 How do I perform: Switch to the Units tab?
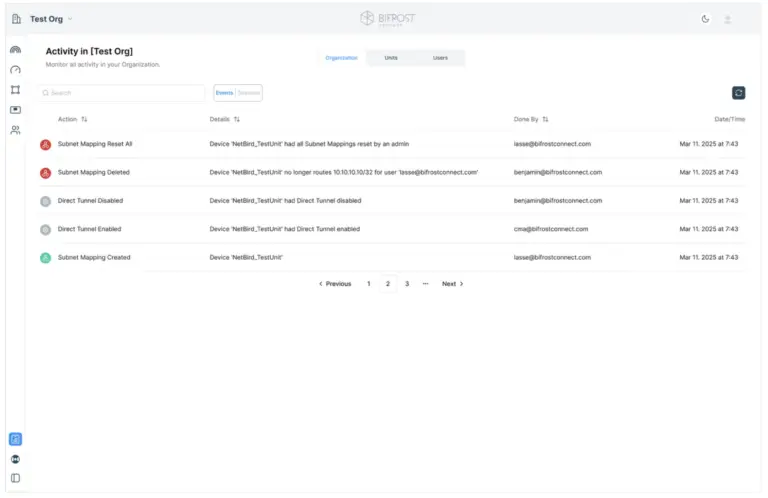point(391,58)
